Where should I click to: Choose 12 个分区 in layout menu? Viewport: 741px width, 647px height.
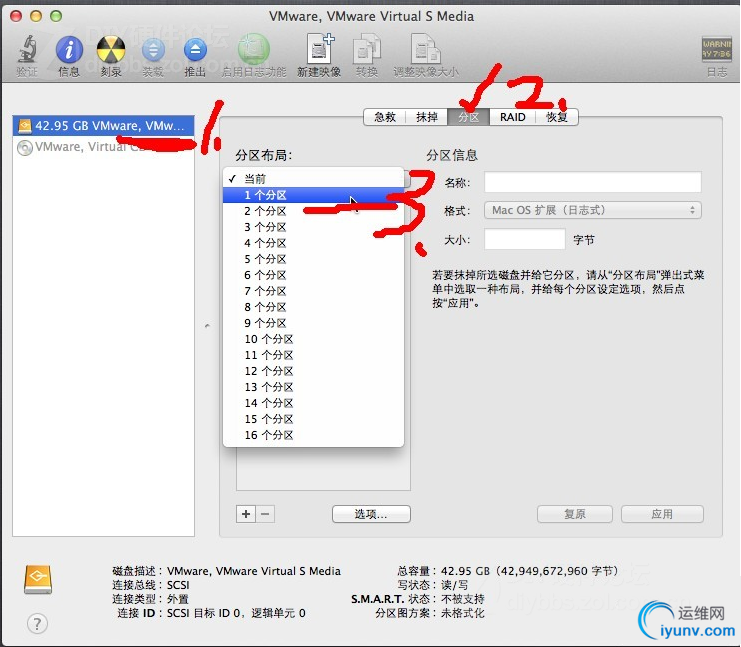(x=313, y=371)
